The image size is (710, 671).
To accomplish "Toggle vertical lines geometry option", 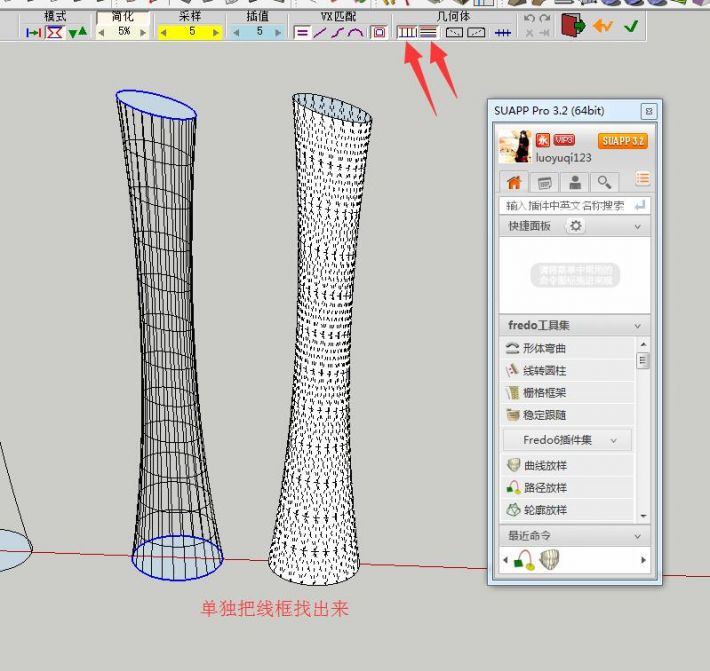I will coord(407,32).
